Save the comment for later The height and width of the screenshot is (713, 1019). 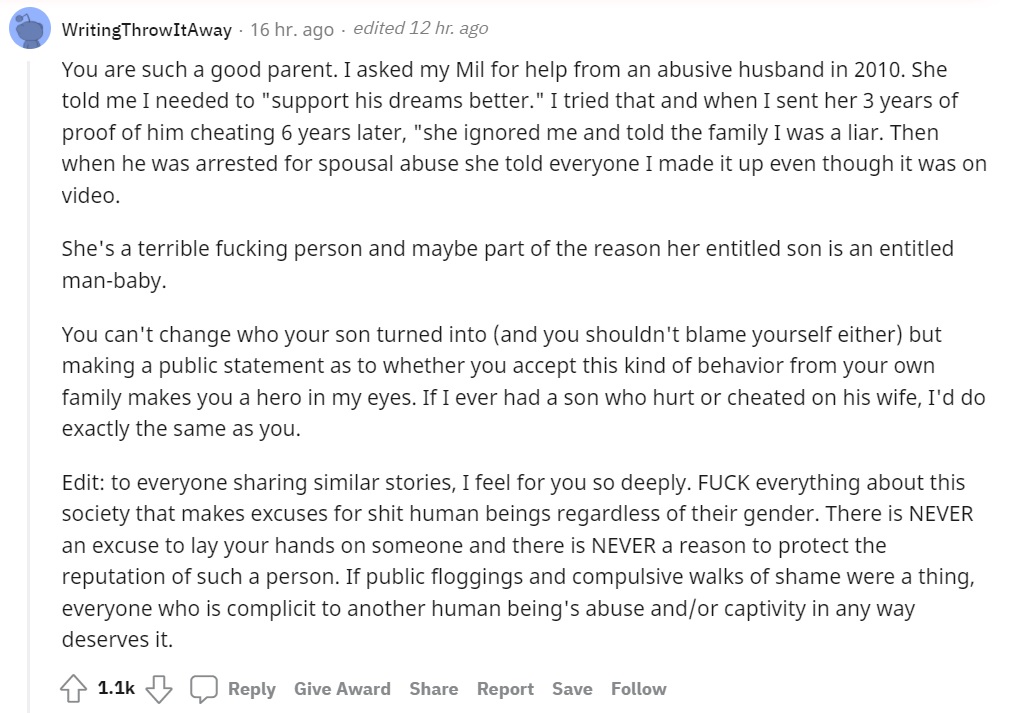(x=572, y=689)
